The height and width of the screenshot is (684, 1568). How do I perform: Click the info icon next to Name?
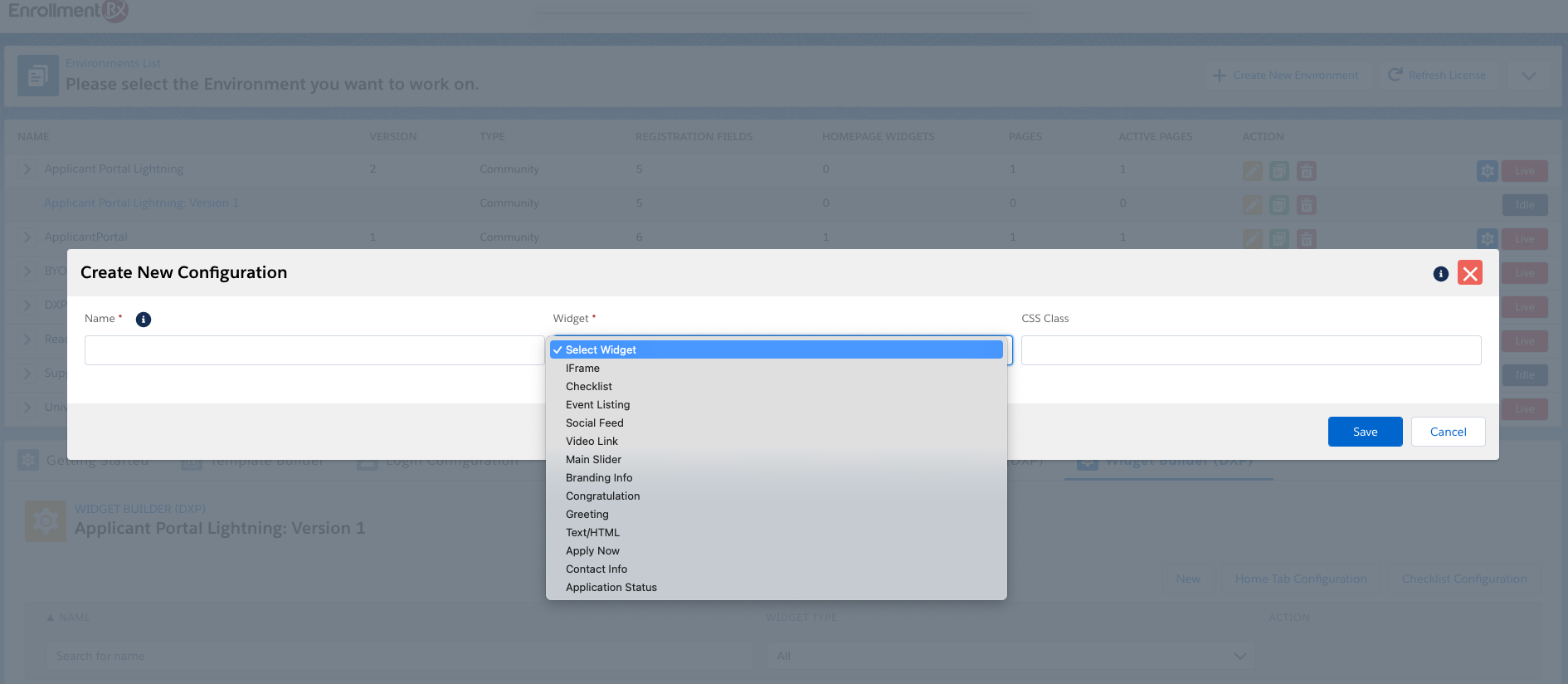[x=144, y=320]
